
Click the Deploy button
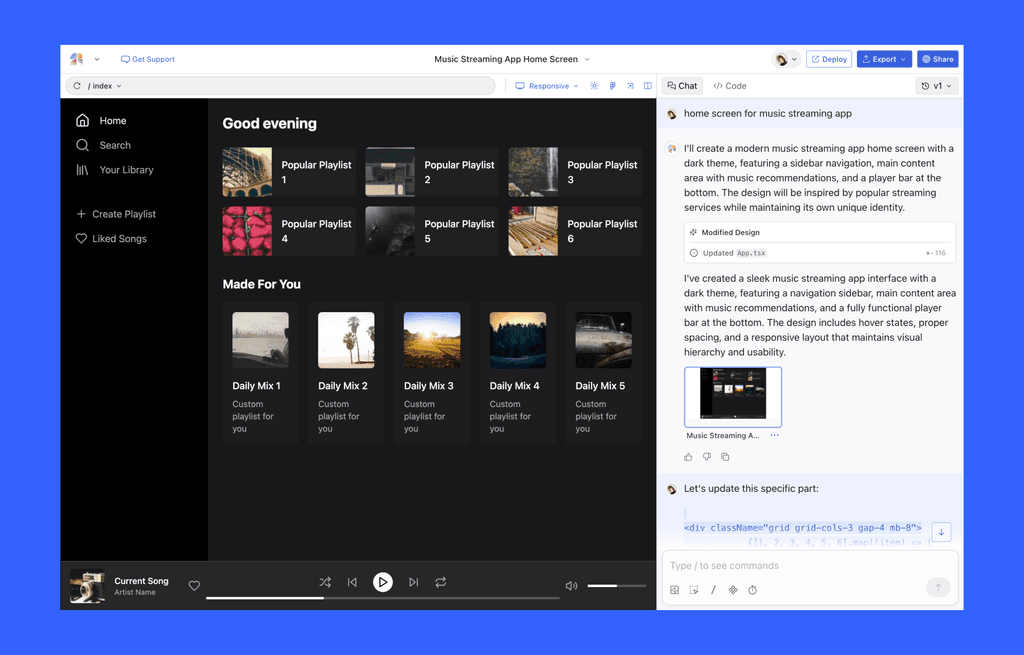[828, 59]
